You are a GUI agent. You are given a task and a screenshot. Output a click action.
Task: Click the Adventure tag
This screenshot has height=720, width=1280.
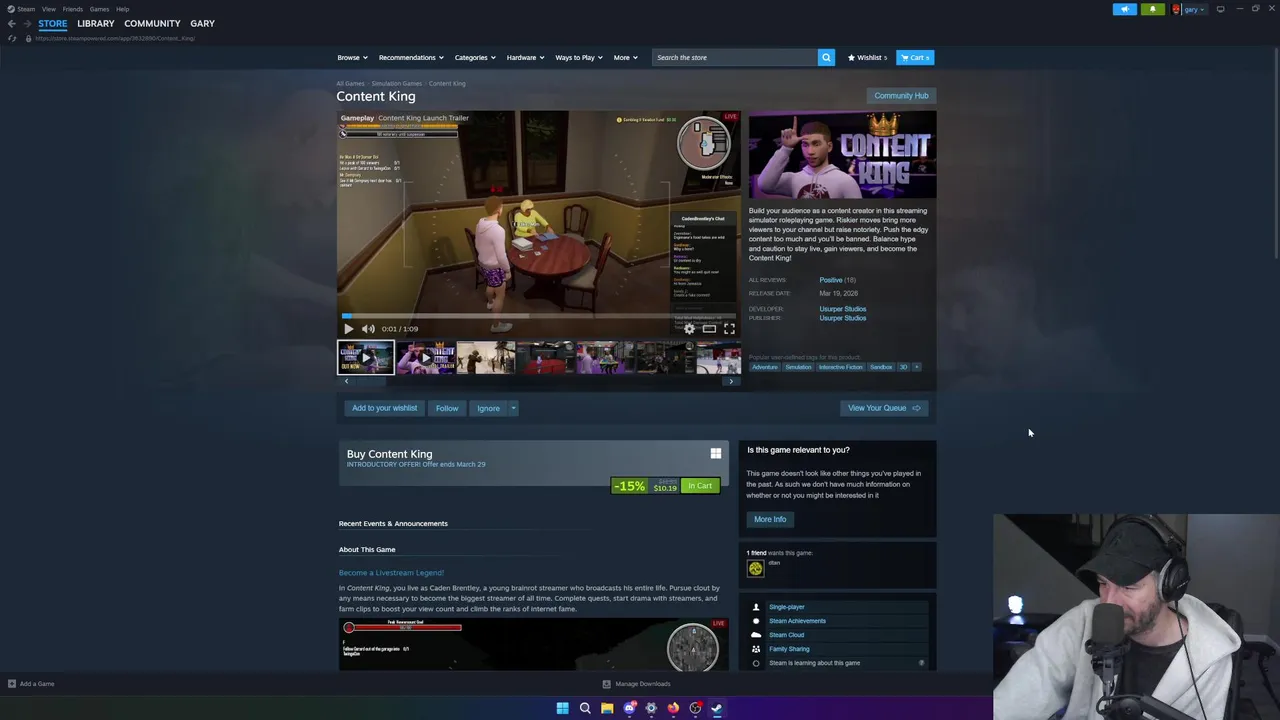(765, 367)
